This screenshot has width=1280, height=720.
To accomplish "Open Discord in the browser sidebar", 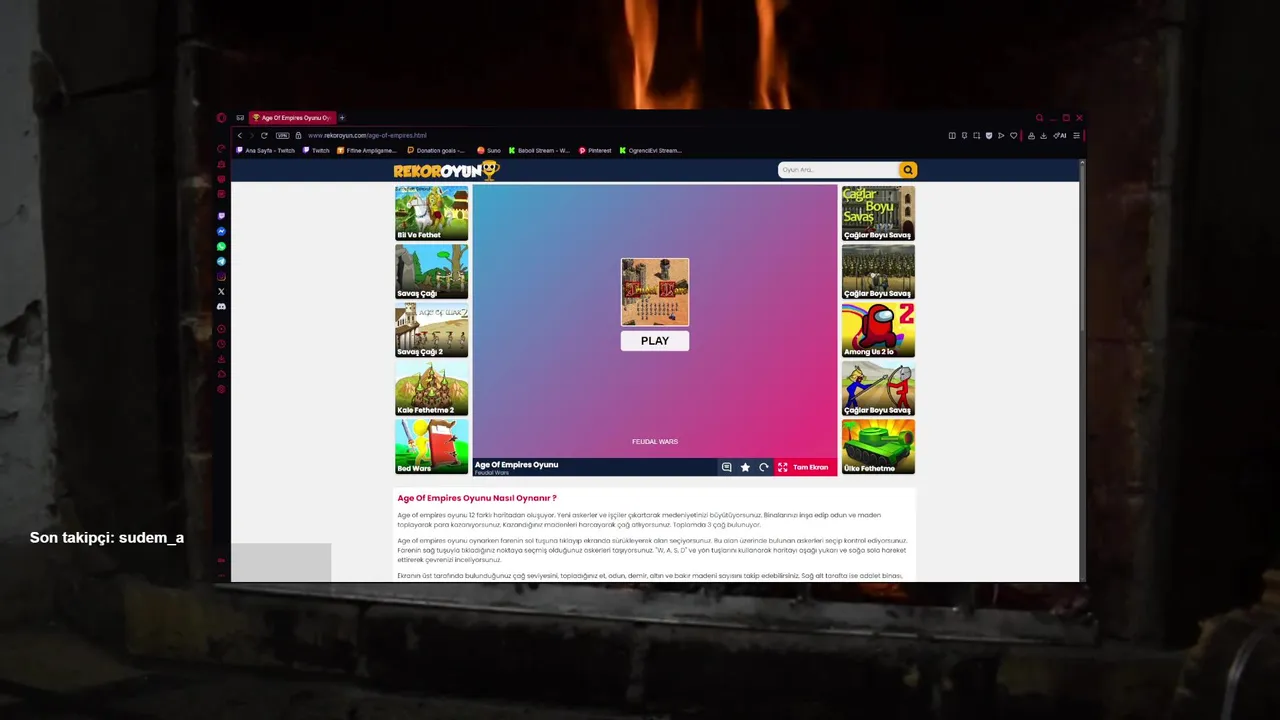I will [221, 307].
